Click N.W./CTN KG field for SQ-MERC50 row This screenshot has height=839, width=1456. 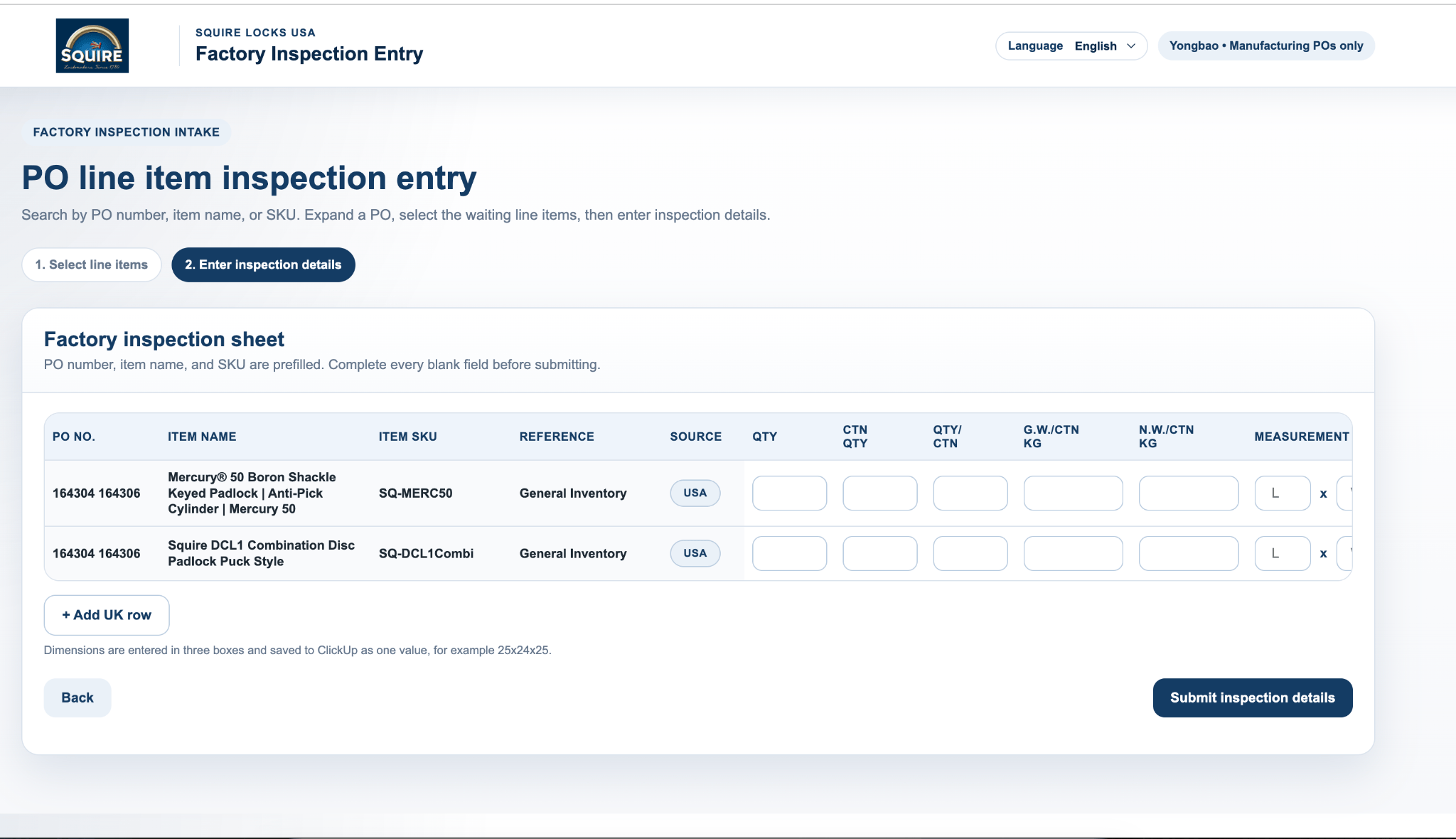[1188, 493]
